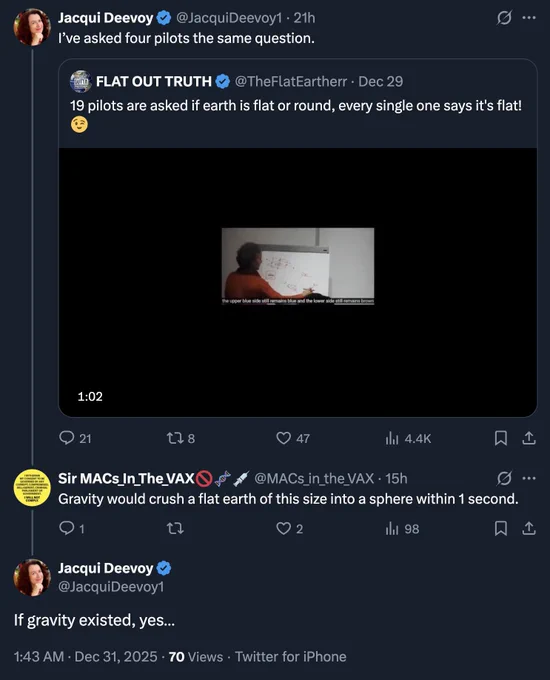Image resolution: width=550 pixels, height=680 pixels.
Task: Bookmark Jacqui Deevoy's top tweet
Action: (x=501, y=438)
